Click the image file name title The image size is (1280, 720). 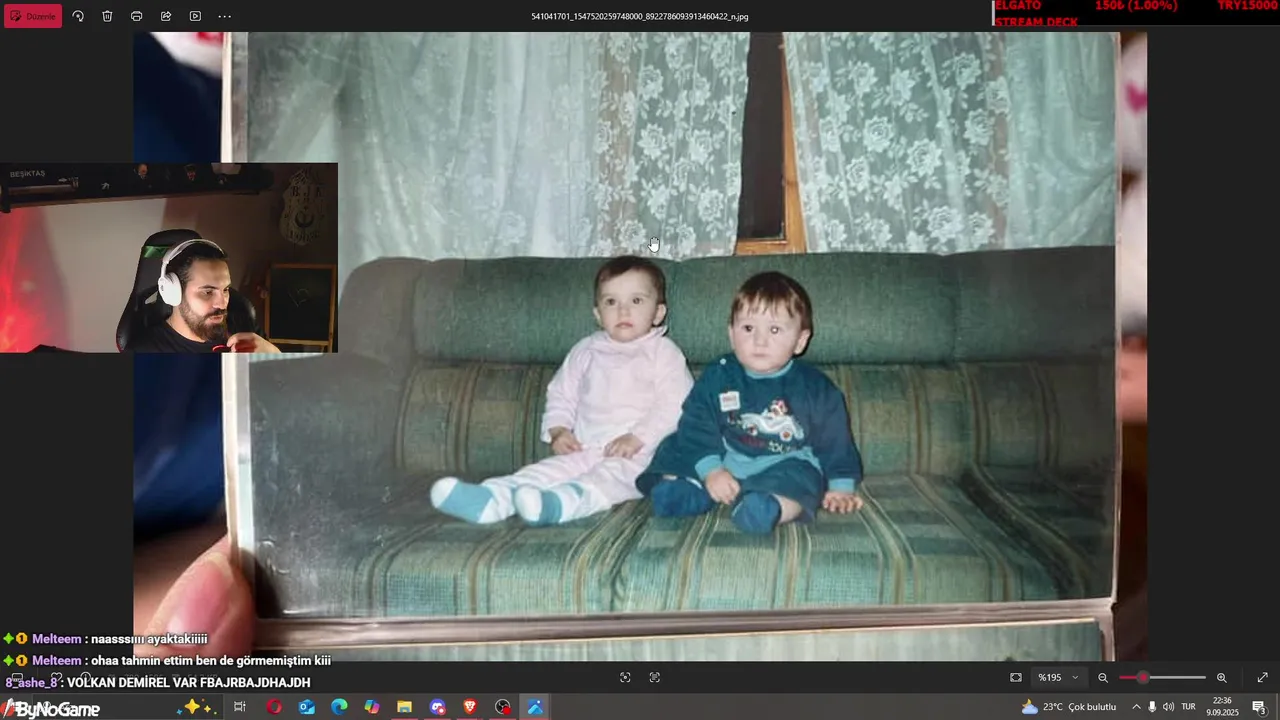[x=640, y=16]
